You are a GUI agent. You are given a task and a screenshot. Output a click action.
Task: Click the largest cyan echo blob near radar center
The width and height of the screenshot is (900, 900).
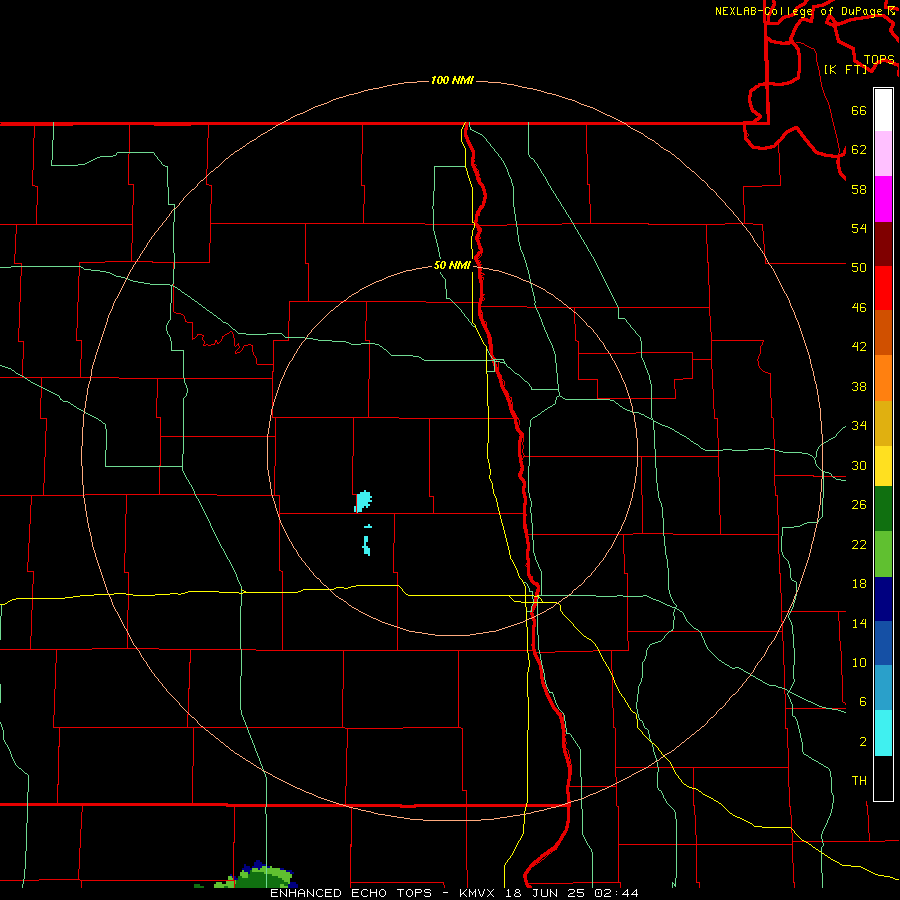tap(363, 501)
